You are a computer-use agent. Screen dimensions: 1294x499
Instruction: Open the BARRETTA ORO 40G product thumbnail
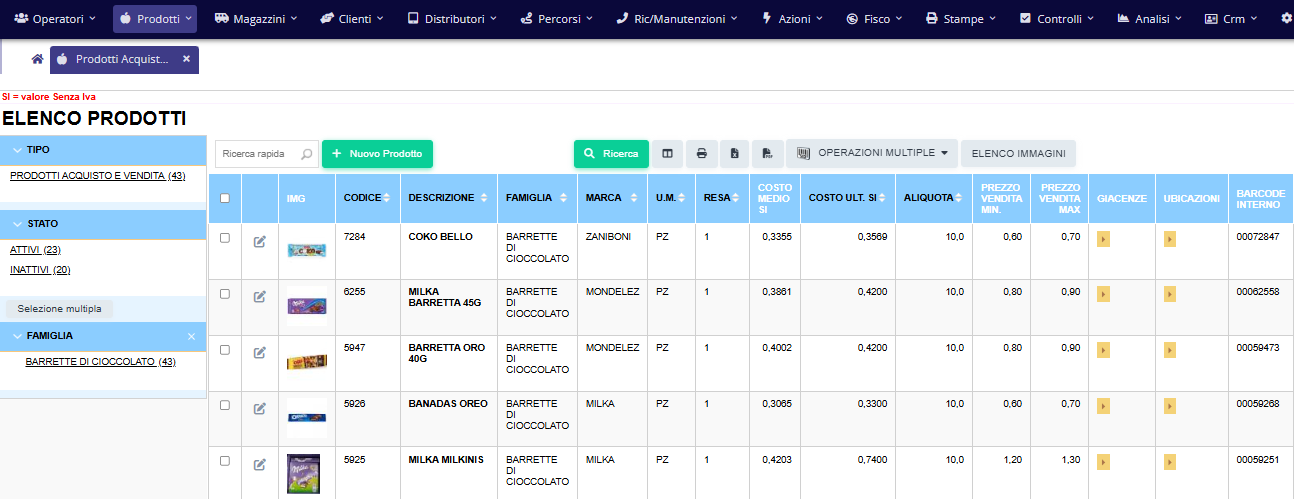(306, 361)
